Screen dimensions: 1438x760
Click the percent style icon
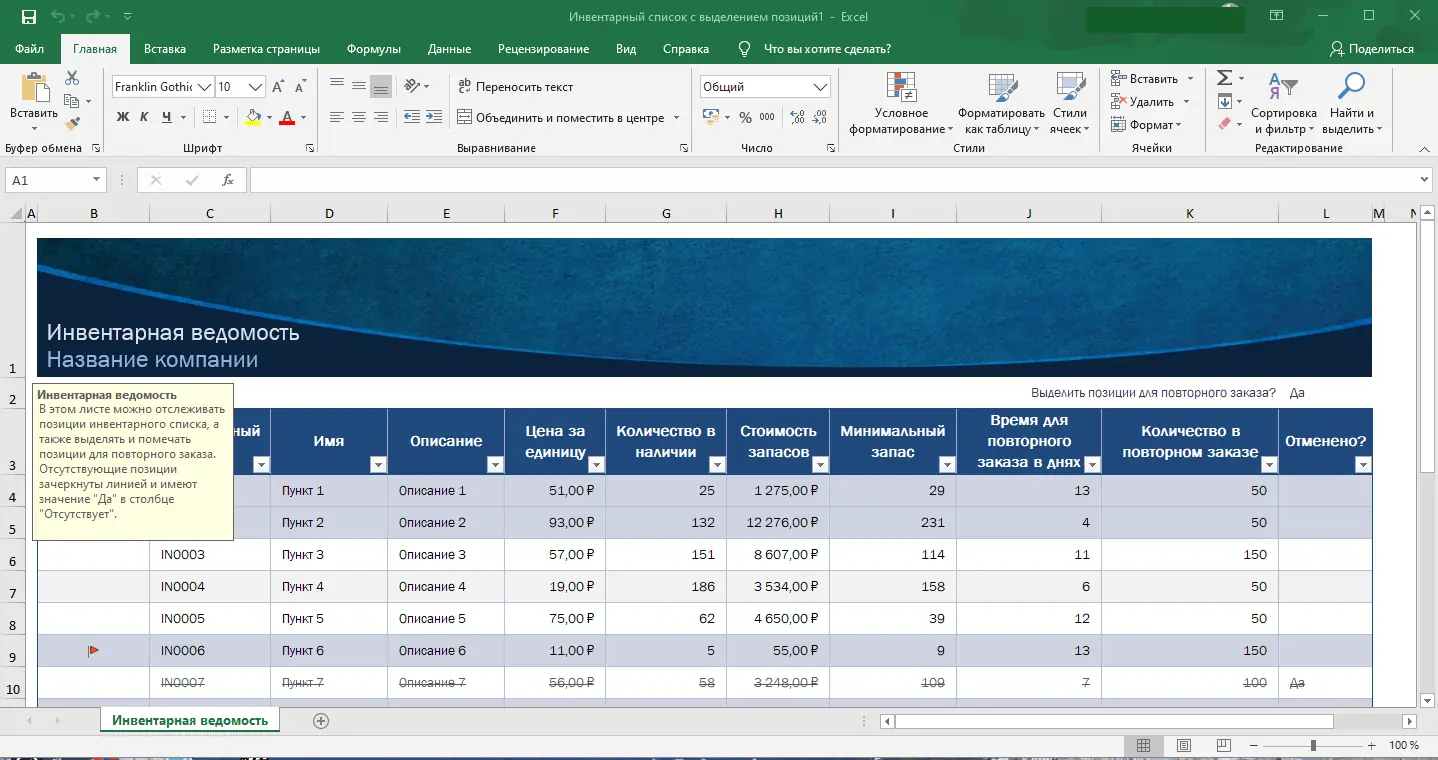(x=745, y=117)
